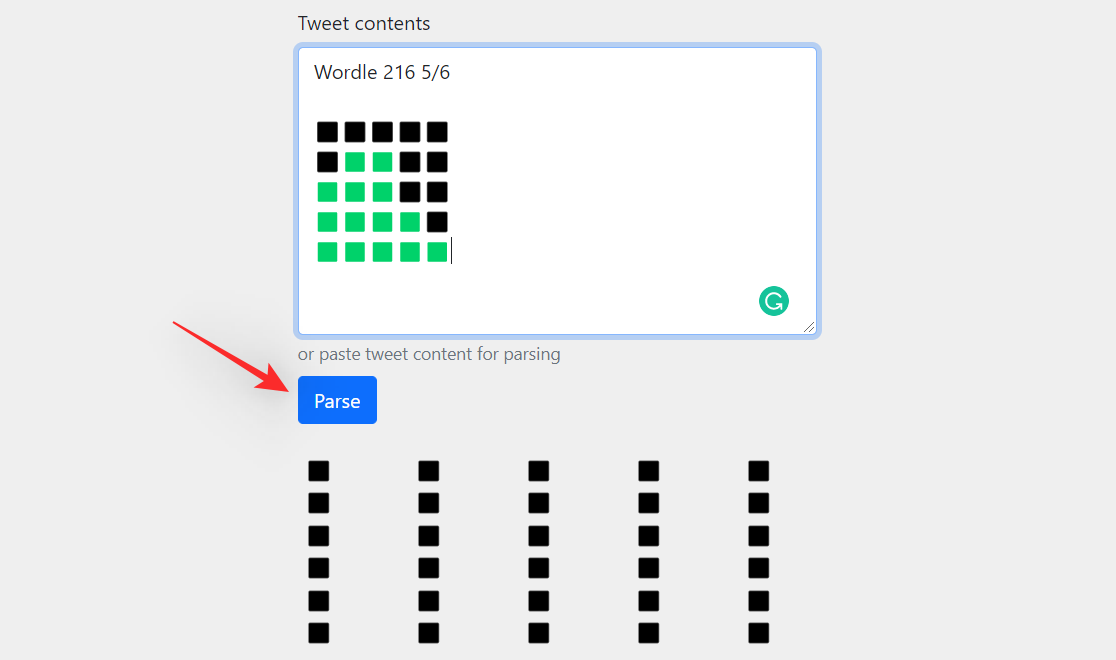Open the Grammarly icon in the text area
1116x660 pixels.
point(774,301)
